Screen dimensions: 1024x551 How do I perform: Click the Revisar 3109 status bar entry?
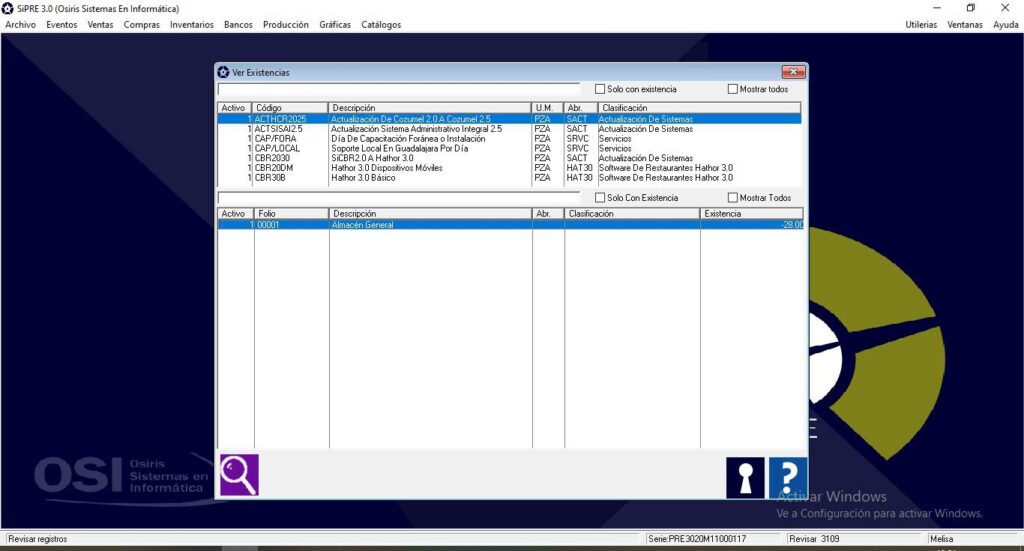(x=814, y=539)
